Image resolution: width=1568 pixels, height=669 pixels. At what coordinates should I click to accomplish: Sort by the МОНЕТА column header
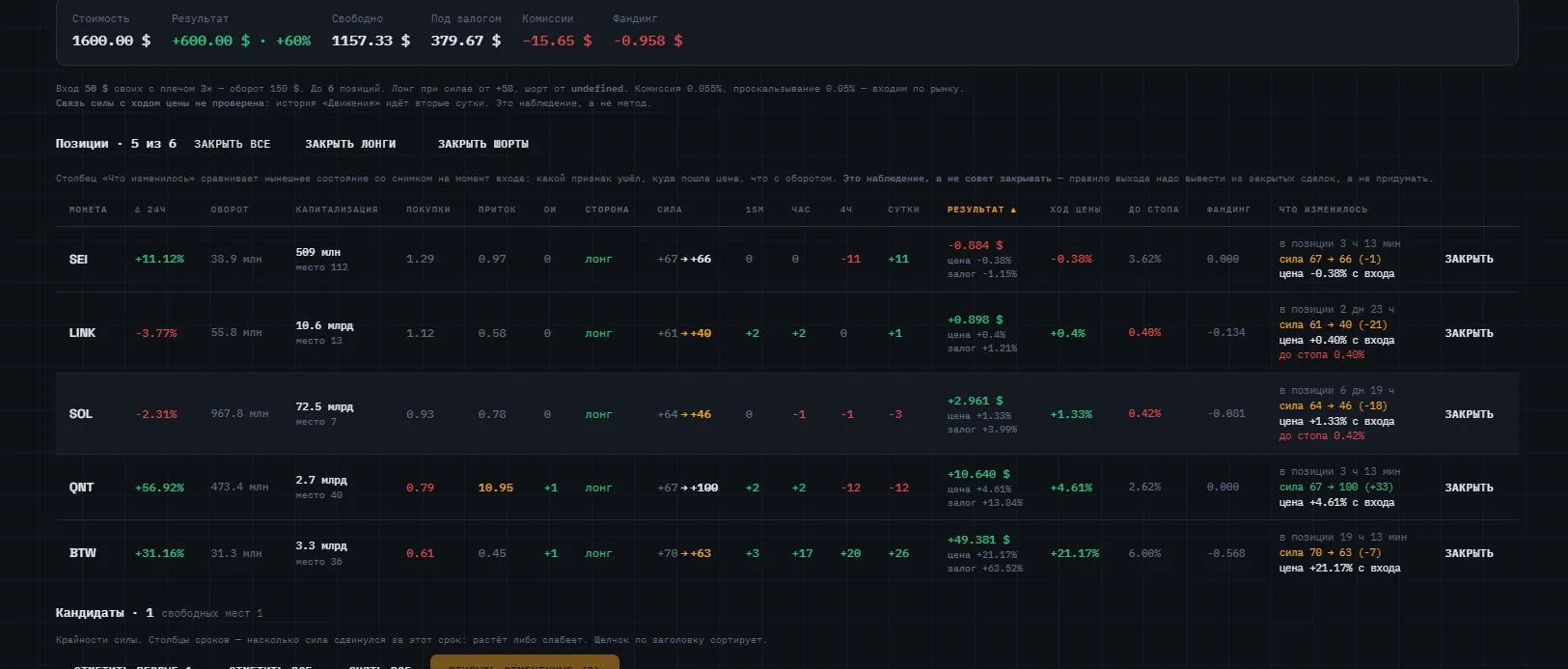[88, 209]
